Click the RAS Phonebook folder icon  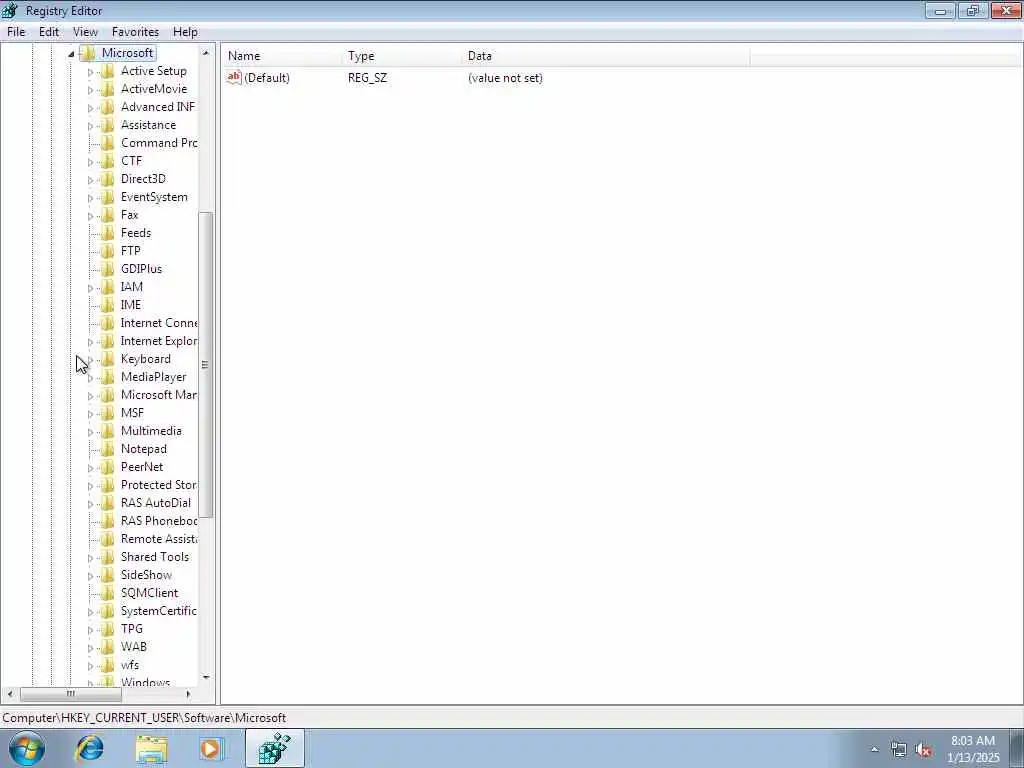(x=108, y=521)
